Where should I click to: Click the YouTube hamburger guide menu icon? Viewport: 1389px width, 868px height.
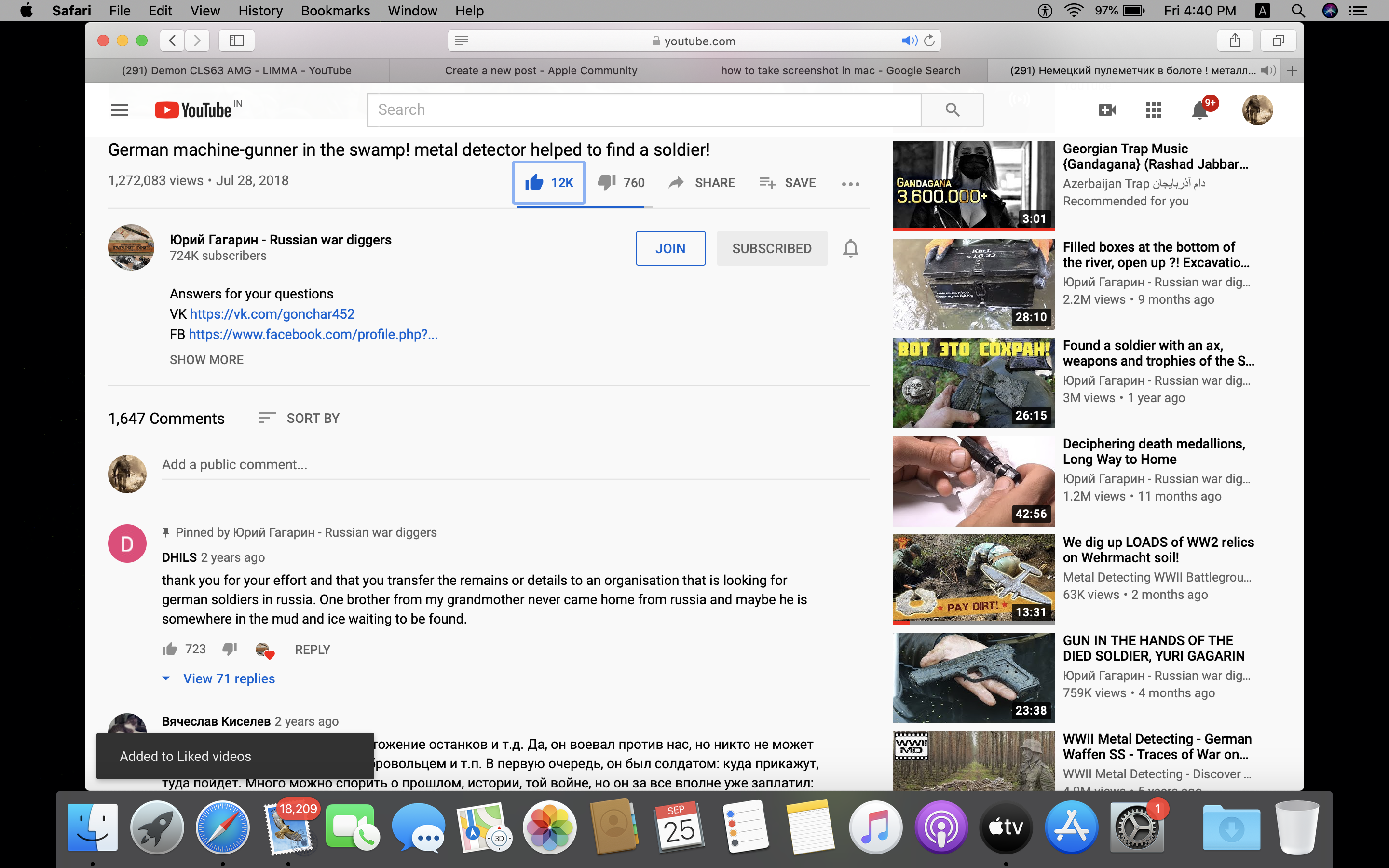[120, 109]
